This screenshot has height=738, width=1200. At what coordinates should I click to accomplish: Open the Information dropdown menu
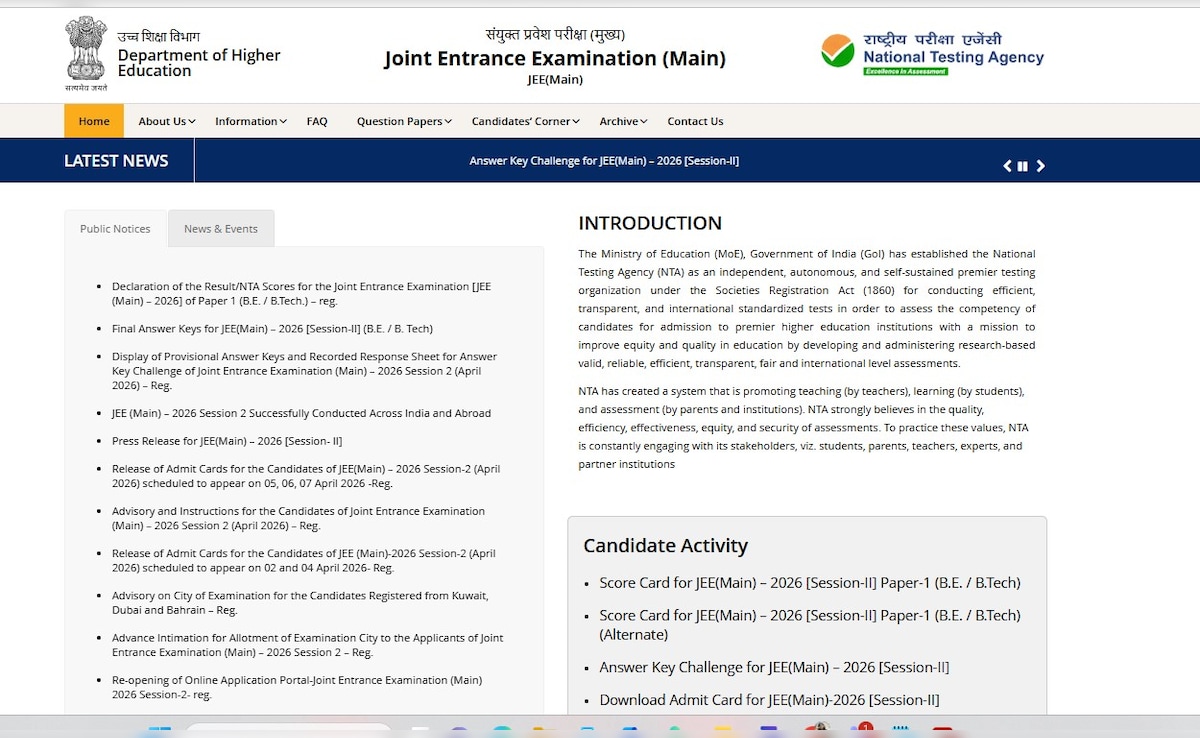click(x=249, y=121)
